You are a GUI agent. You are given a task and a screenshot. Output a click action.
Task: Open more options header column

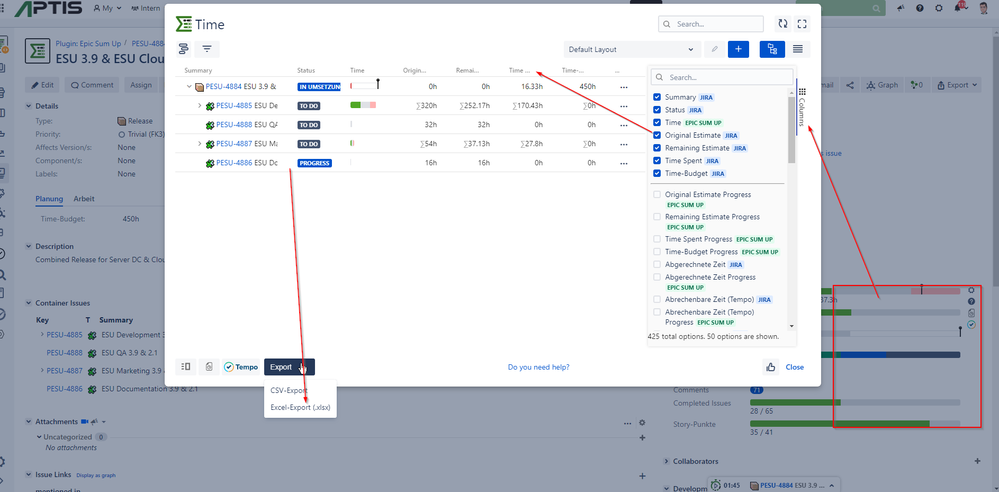coord(617,71)
